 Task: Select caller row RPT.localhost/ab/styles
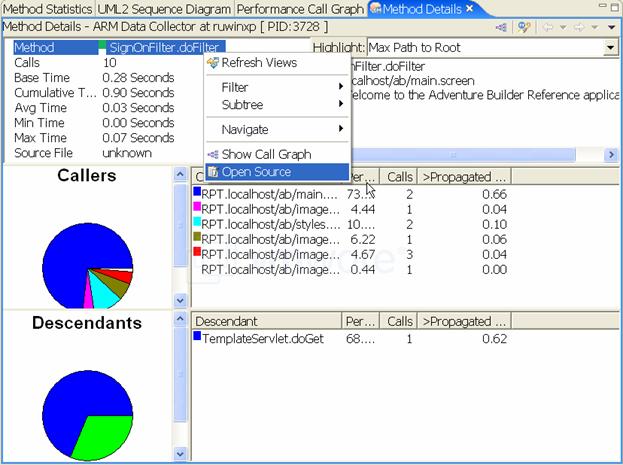pos(350,225)
